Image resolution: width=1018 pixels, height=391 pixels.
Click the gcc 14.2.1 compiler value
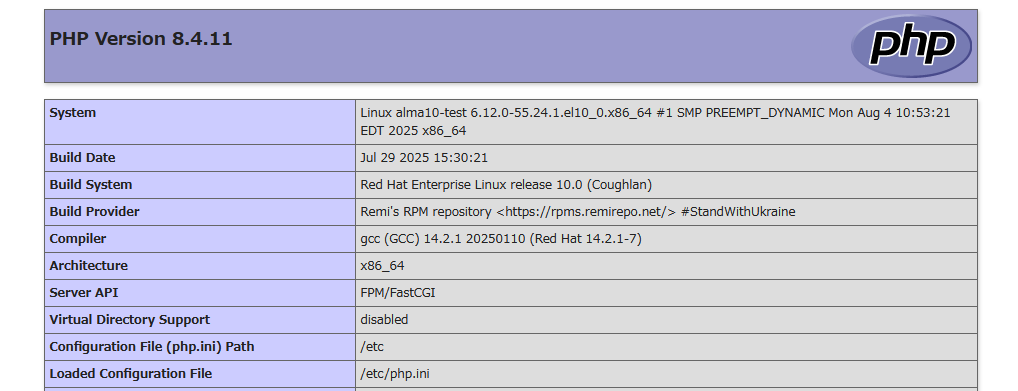click(x=501, y=239)
